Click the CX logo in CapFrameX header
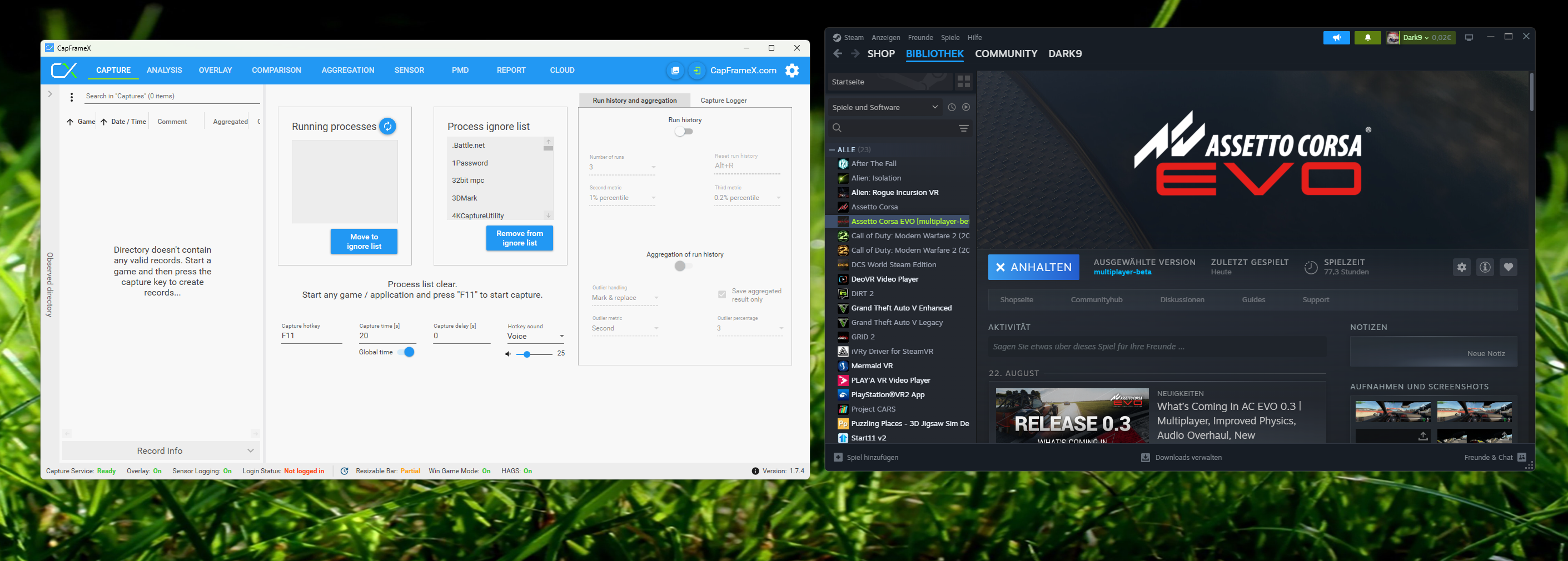This screenshot has width=1568, height=561. (x=64, y=71)
